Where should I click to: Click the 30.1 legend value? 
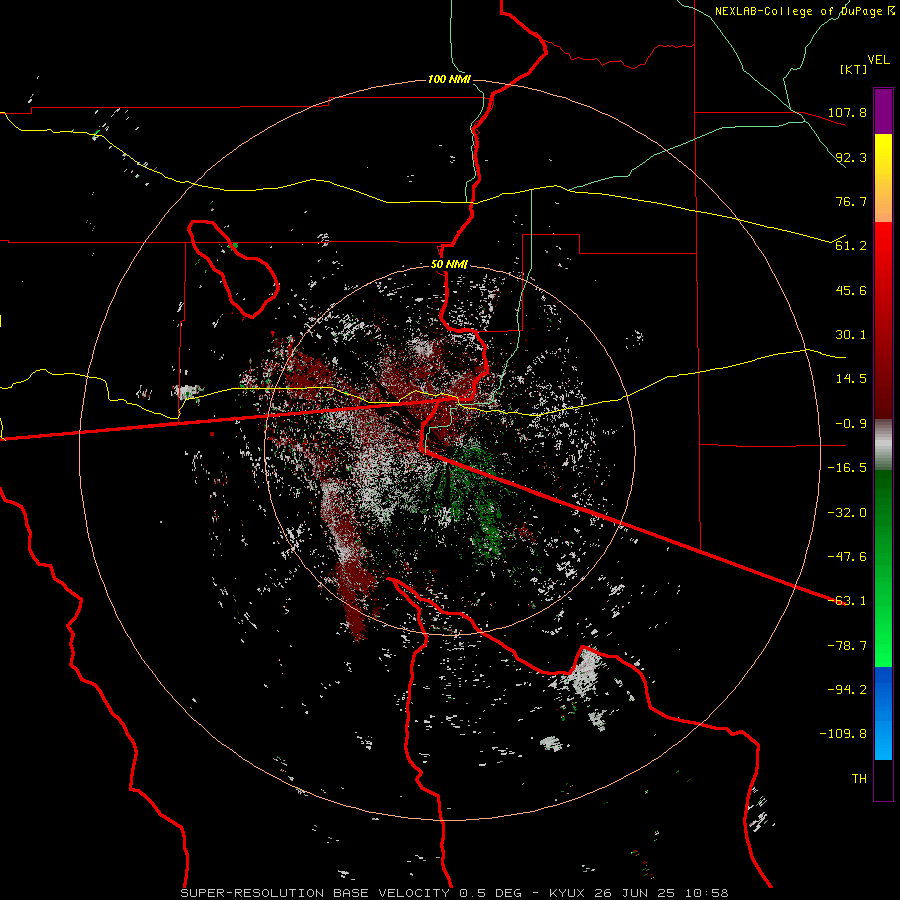pos(851,335)
